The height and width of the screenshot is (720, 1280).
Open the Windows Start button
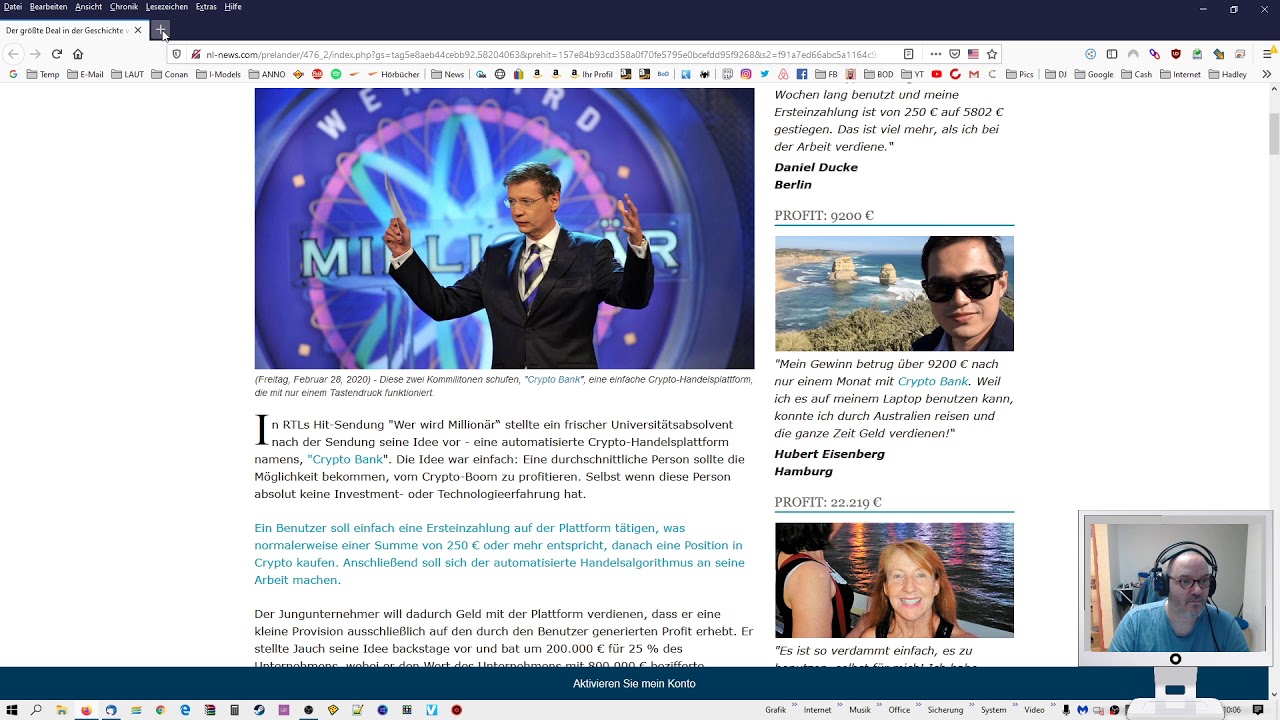pyautogui.click(x=12, y=710)
